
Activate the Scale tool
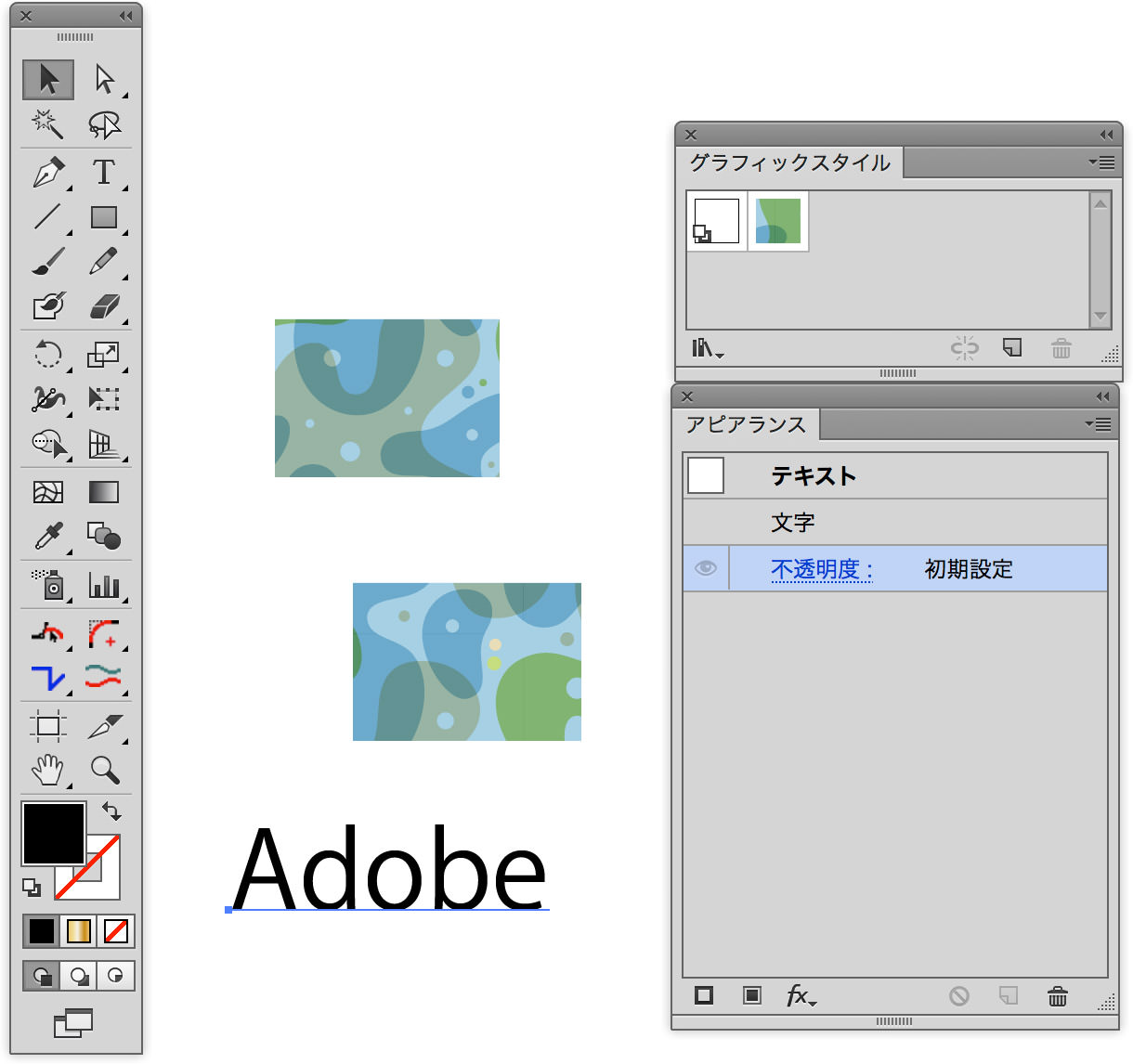coord(104,355)
